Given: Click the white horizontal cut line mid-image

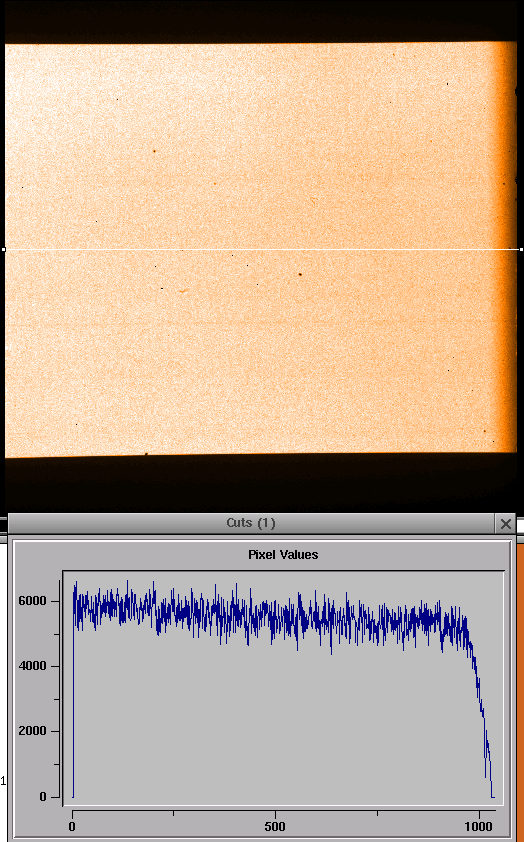Looking at the screenshot, I should point(263,249).
